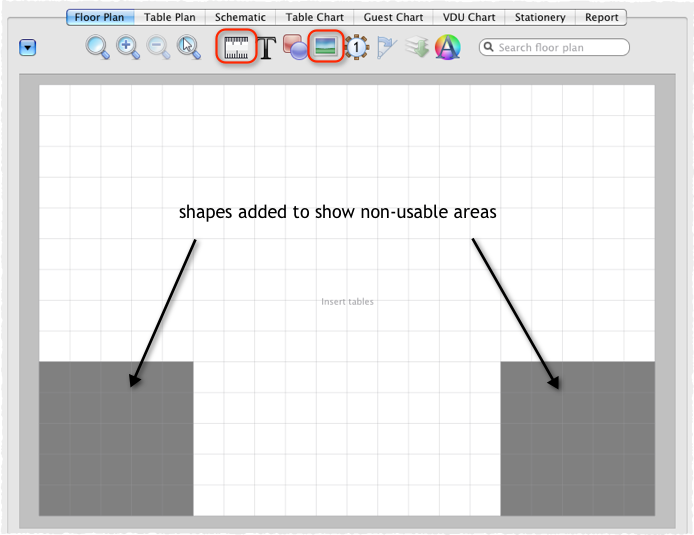
Task: Open the Schematic tab
Action: (x=241, y=17)
